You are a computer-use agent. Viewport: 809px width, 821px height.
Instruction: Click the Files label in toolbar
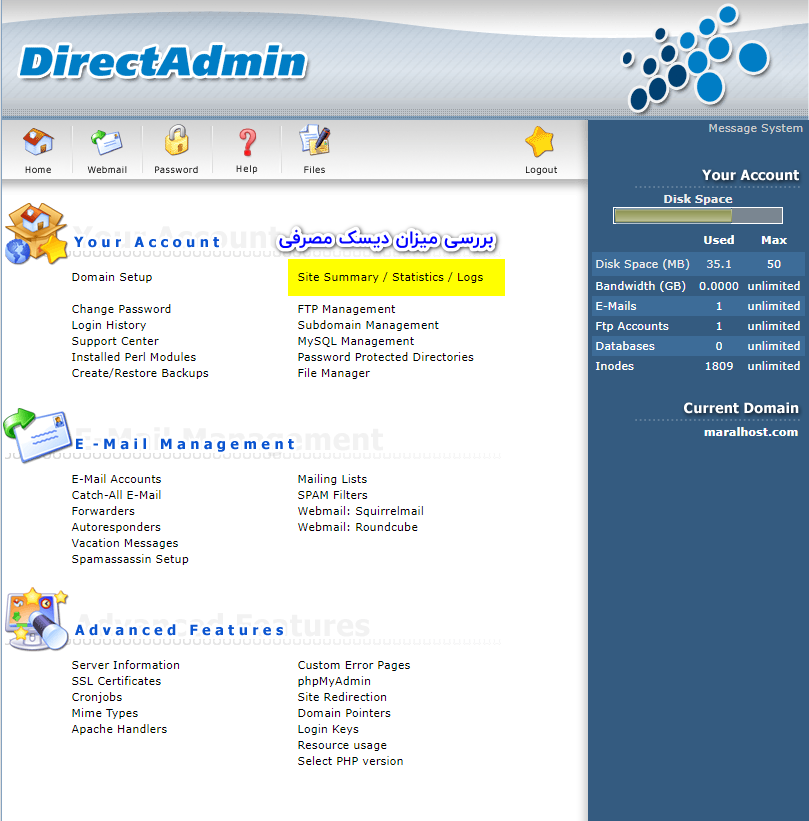314,170
